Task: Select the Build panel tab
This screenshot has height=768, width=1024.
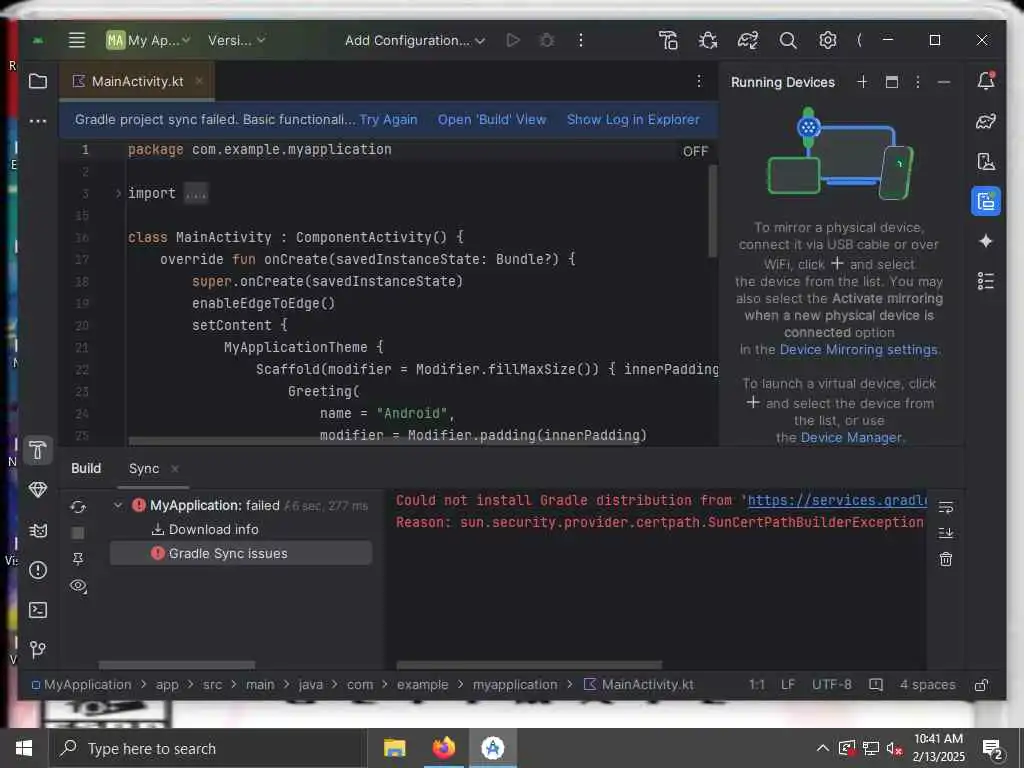Action: click(x=86, y=469)
